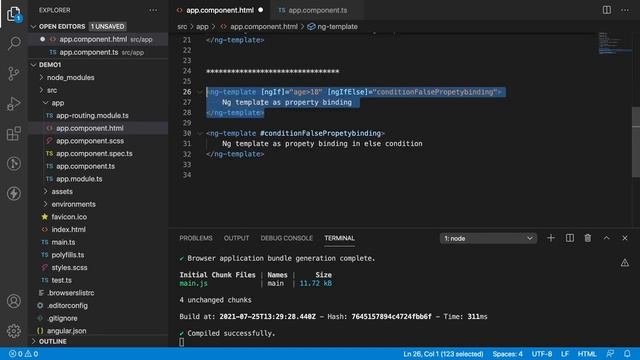
Task: Split the editor to the right
Action: point(607,10)
